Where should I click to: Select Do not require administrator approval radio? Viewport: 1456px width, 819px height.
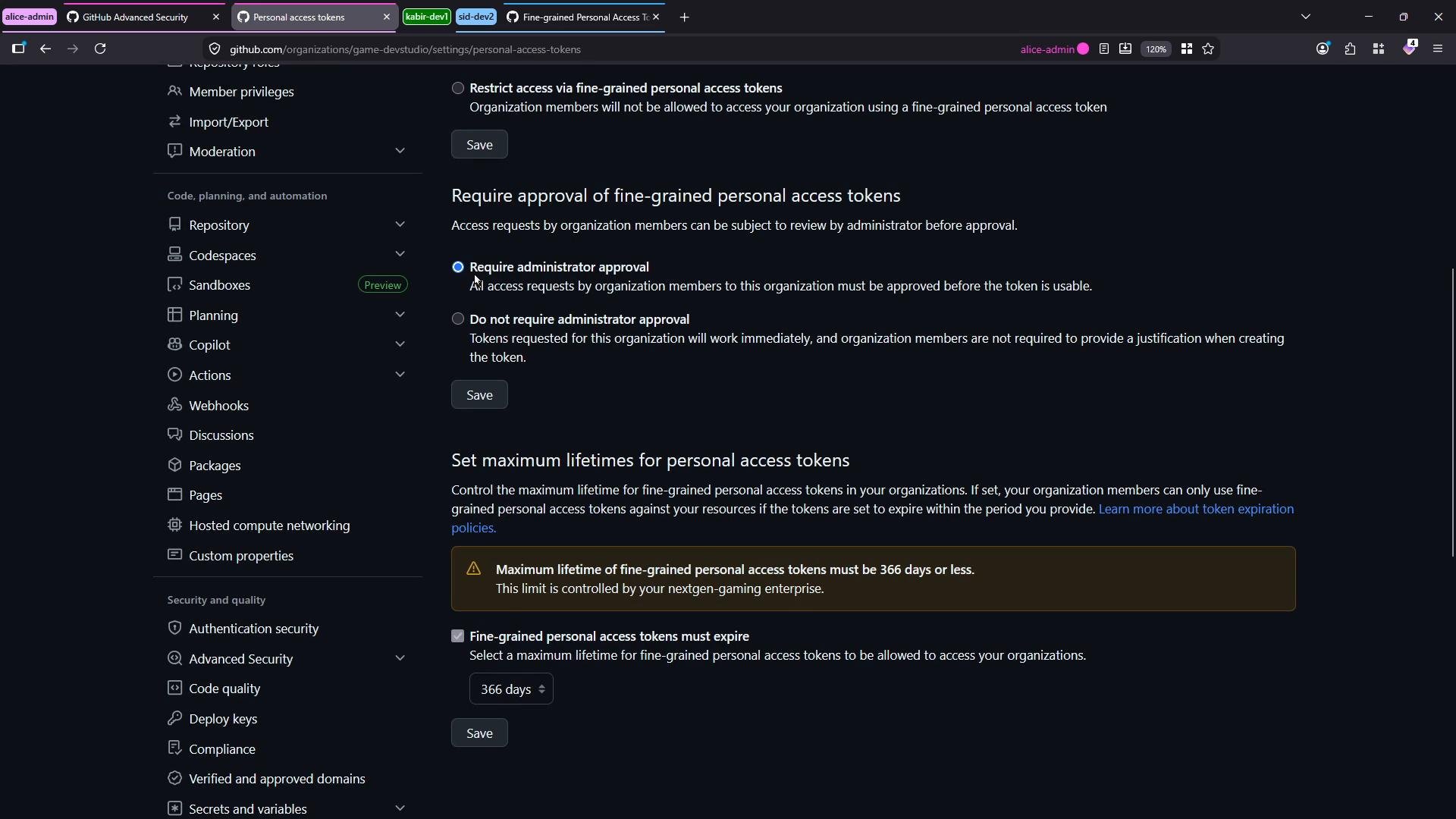[x=458, y=319]
